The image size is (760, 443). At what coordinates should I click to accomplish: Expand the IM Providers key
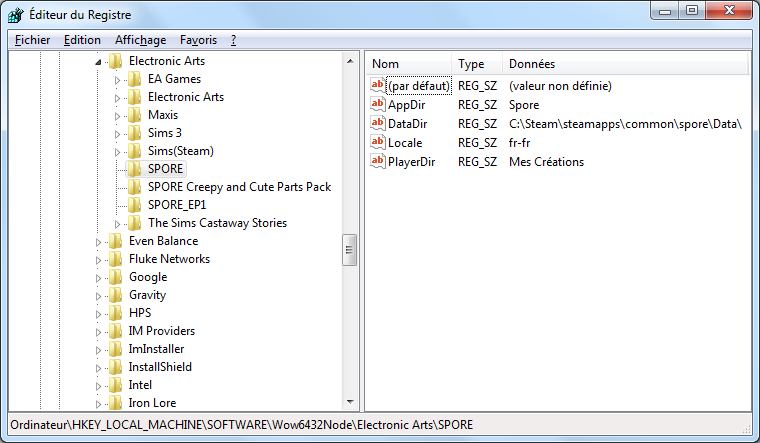tap(98, 332)
